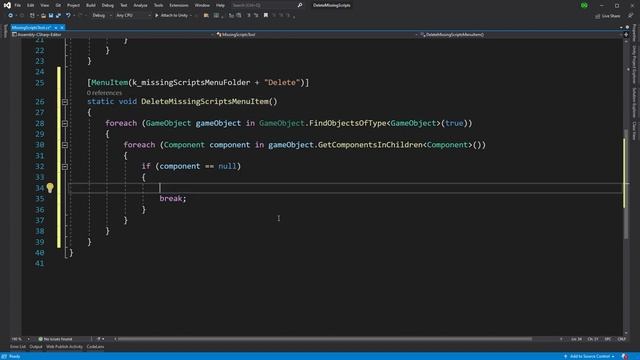Click the search magnifier icon
The width and height of the screenshot is (640, 360).
(x=300, y=5)
